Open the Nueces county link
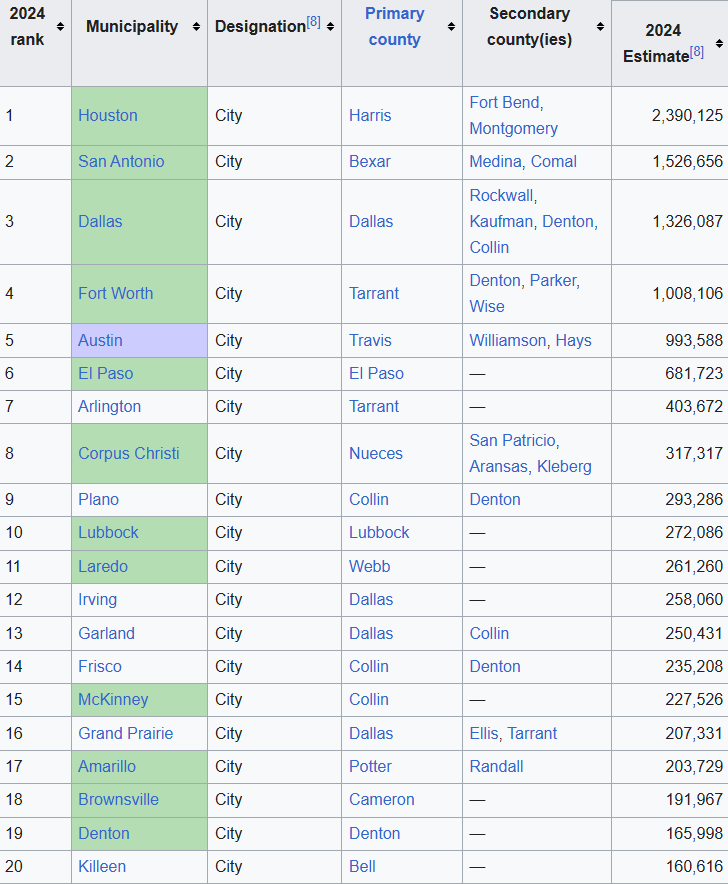Viewport: 728px width, 884px height. pos(376,453)
